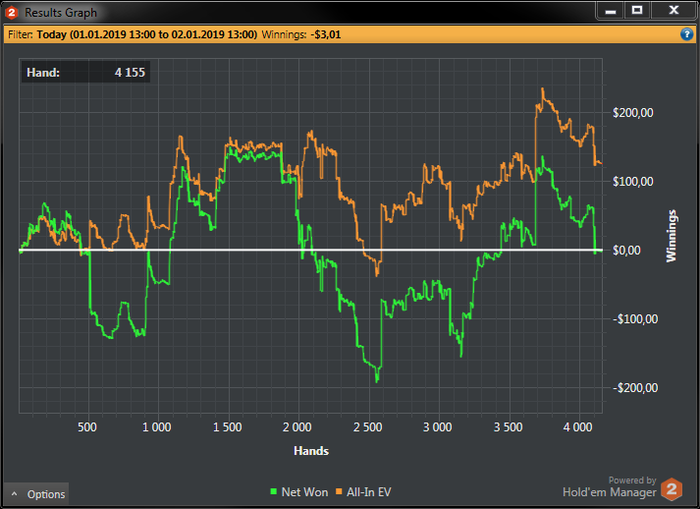700x509 pixels.
Task: Click the Winnings vertical axis title
Action: (x=671, y=236)
